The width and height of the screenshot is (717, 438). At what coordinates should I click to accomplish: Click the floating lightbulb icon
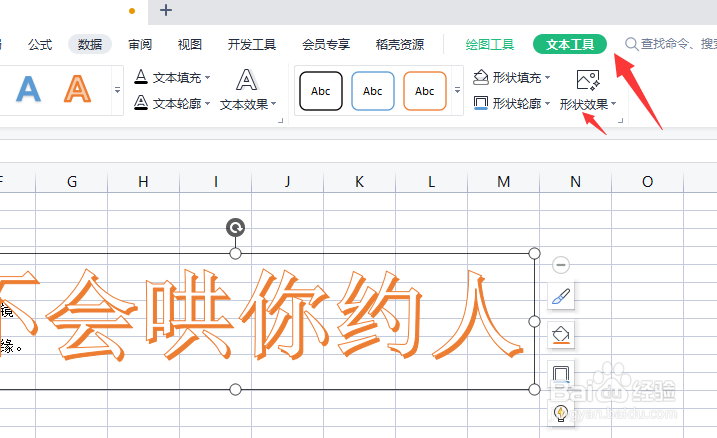pos(561,413)
